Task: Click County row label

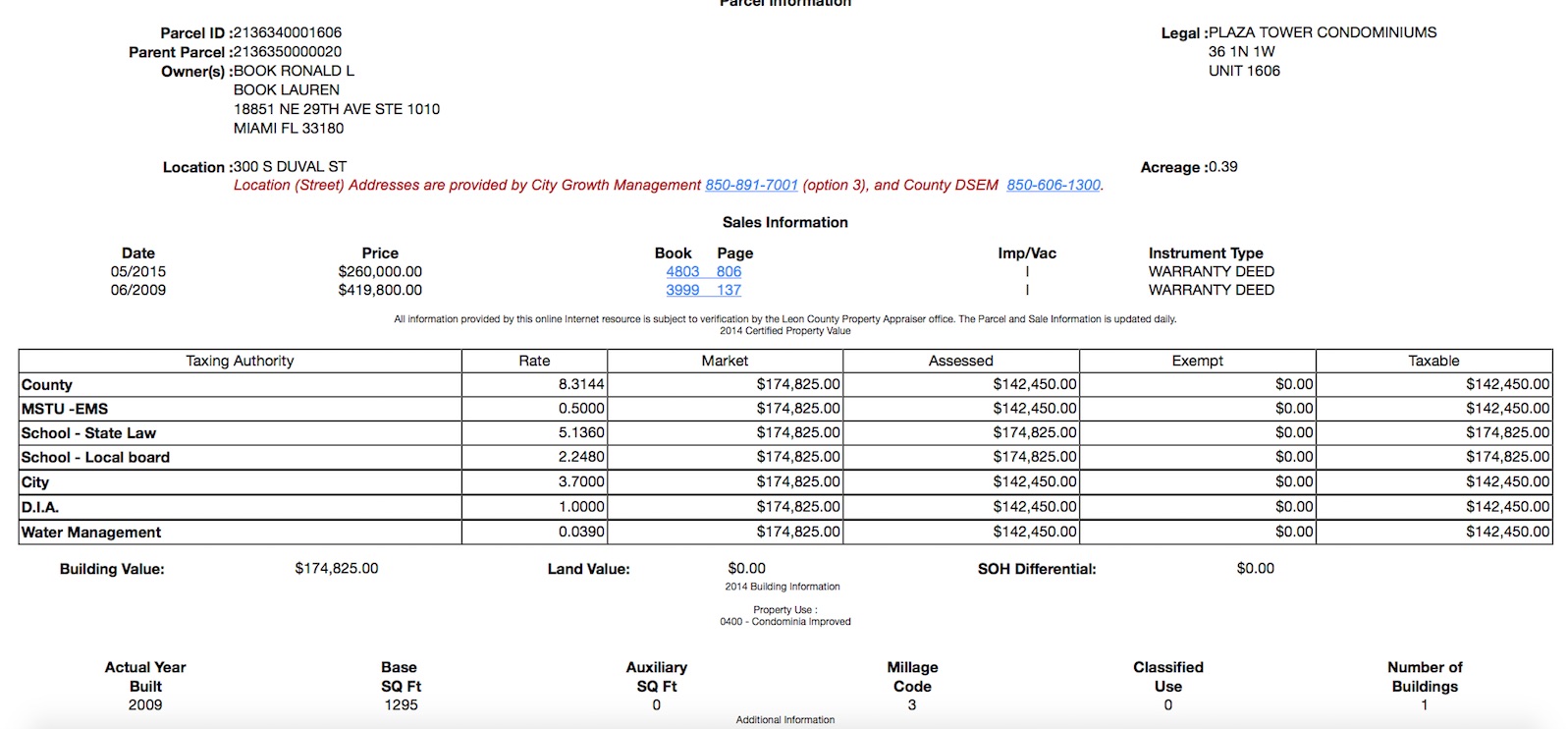Action: [47, 385]
